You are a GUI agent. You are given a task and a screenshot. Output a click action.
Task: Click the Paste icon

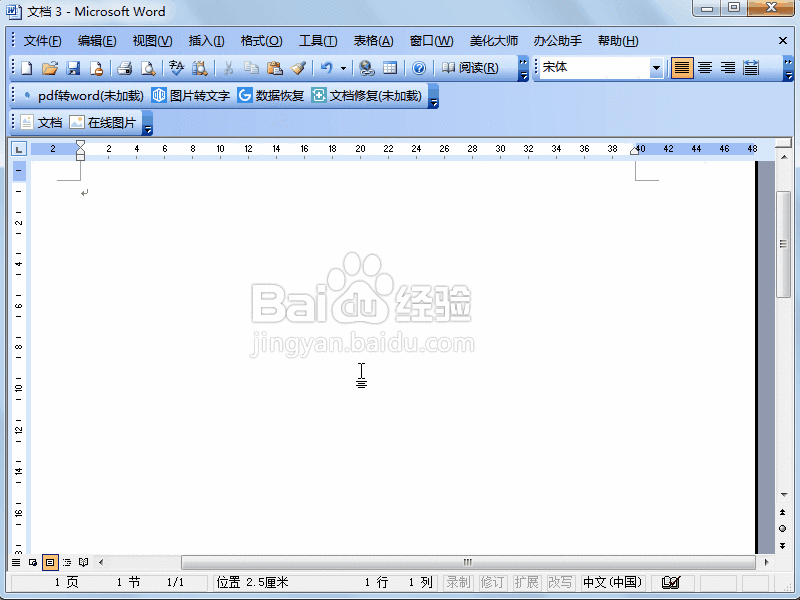(274, 69)
